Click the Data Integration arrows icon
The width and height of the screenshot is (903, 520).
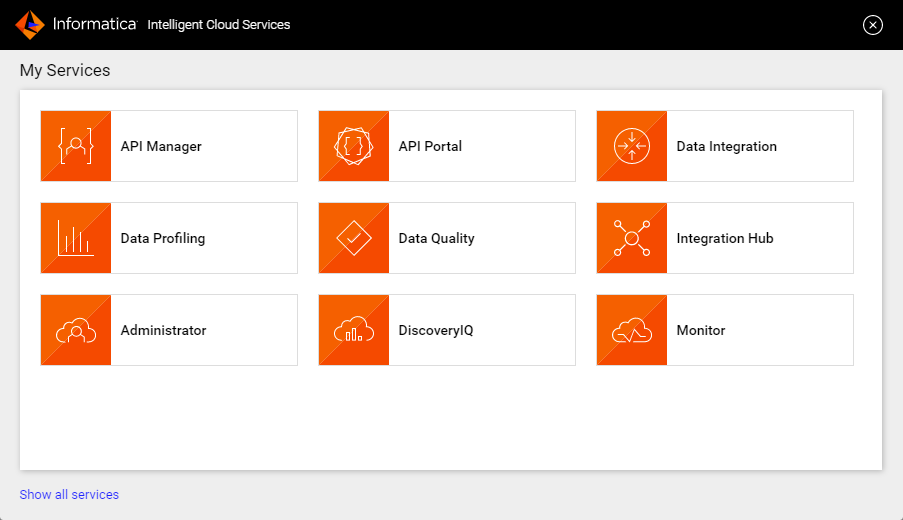(632, 146)
